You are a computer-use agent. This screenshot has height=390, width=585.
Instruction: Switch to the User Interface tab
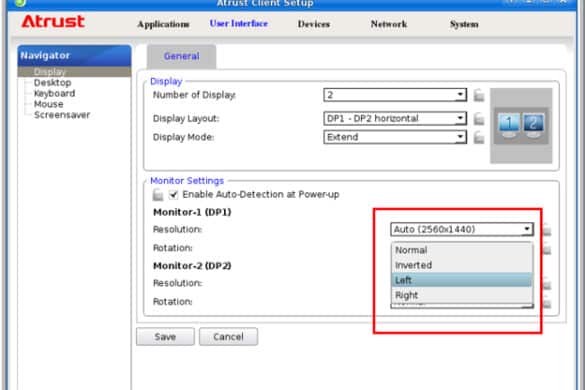[x=238, y=24]
